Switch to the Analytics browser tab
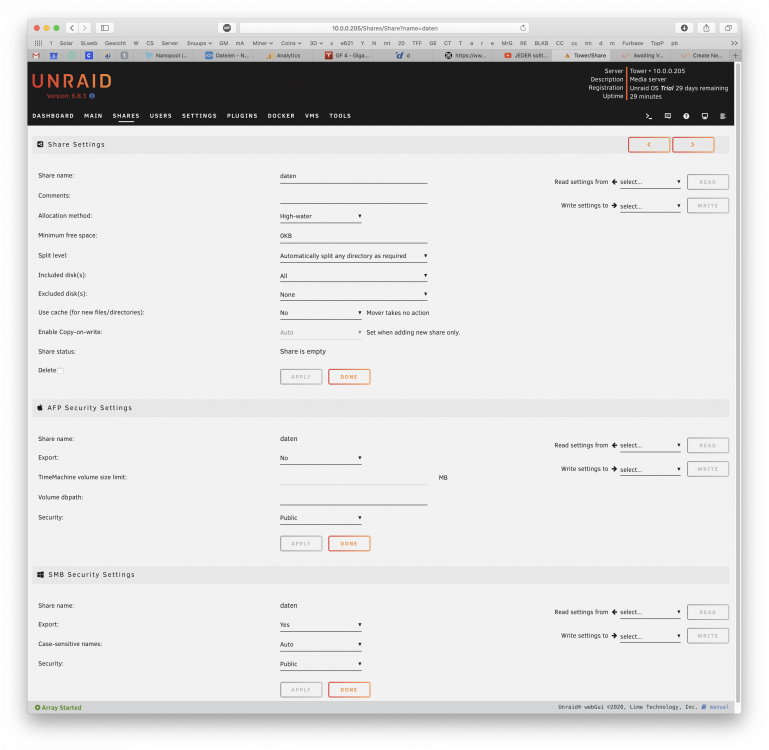Screen dimensions: 769x750 pyautogui.click(x=283, y=55)
